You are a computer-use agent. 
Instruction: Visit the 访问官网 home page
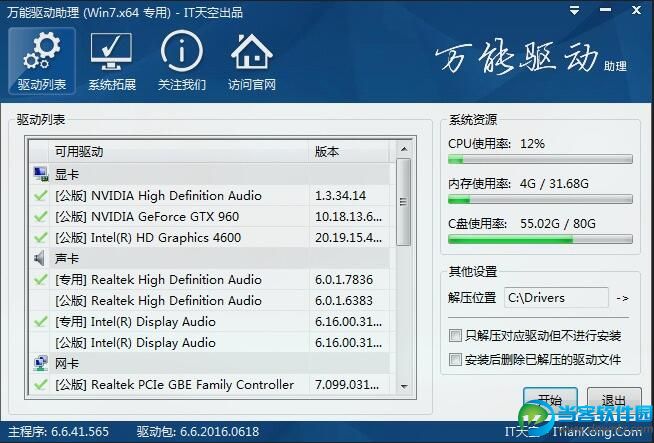252,61
